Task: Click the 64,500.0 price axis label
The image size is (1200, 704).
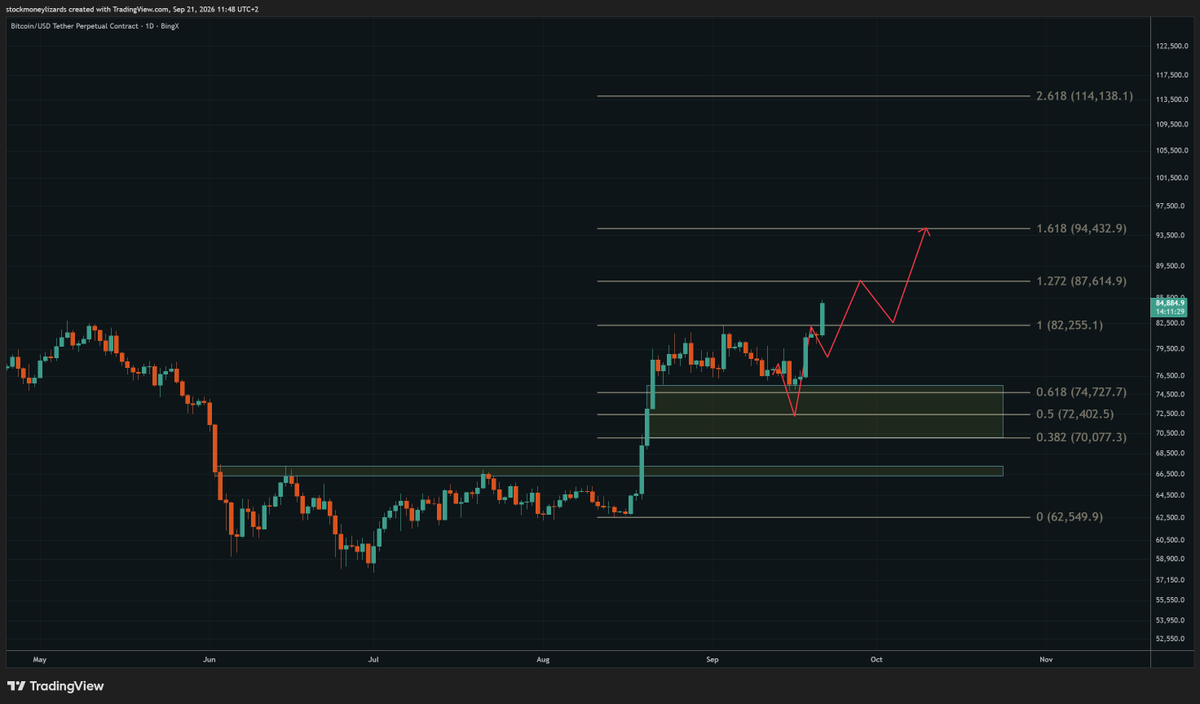Action: [x=1169, y=496]
